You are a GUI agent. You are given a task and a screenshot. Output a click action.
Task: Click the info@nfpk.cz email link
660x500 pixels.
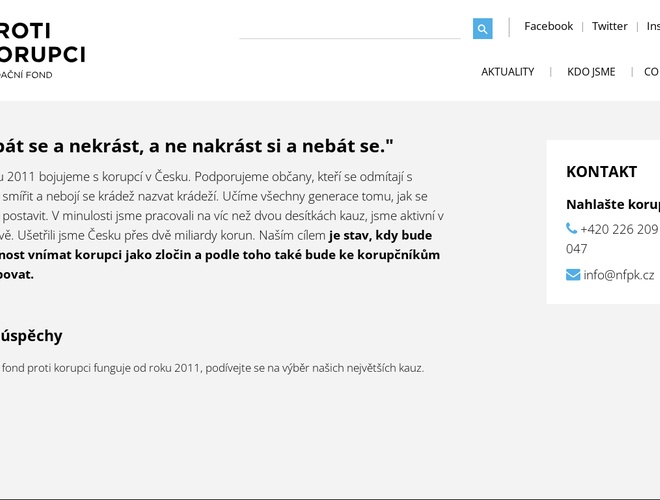pos(619,275)
